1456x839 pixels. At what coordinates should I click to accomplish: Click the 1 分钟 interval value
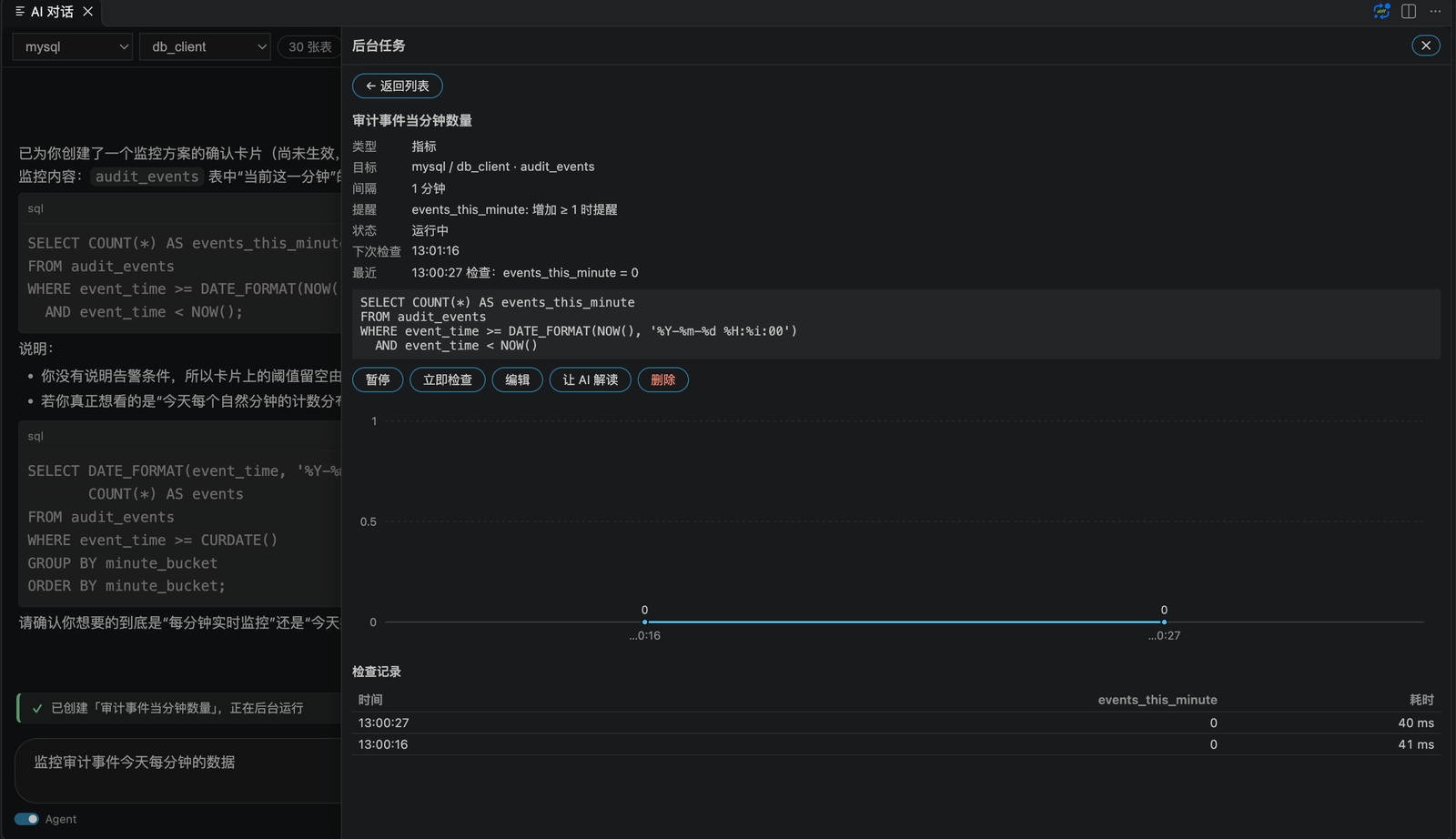click(429, 188)
